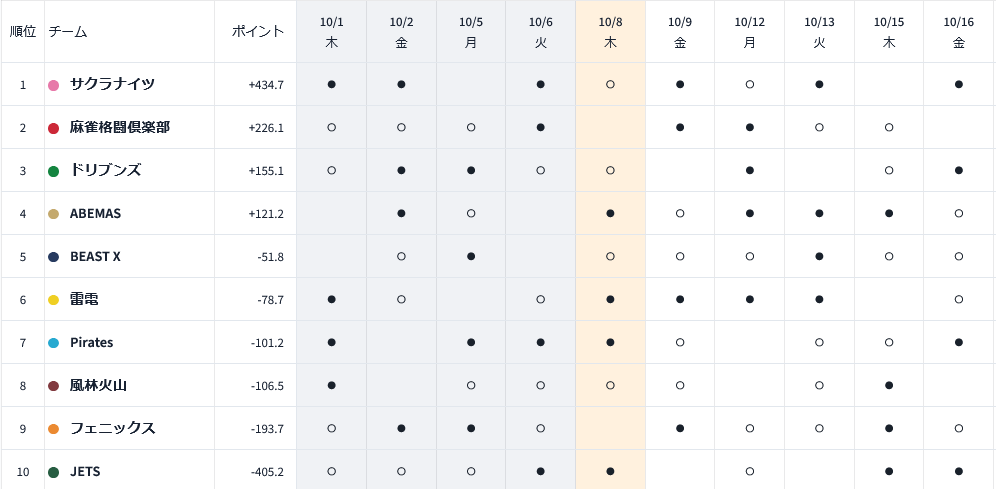The image size is (996, 489).
Task: Click the dark green dot beside JETS
Action: (x=54, y=472)
